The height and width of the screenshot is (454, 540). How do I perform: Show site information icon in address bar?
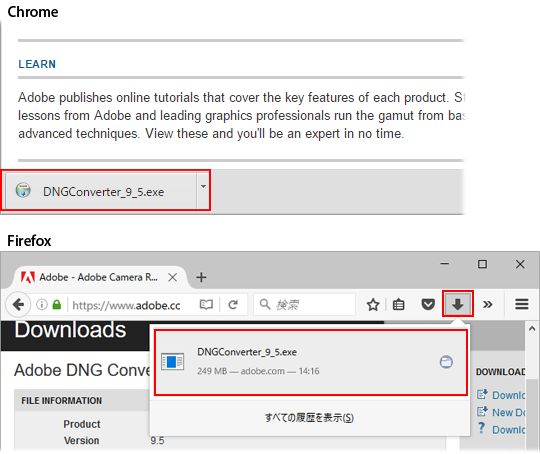[42, 305]
